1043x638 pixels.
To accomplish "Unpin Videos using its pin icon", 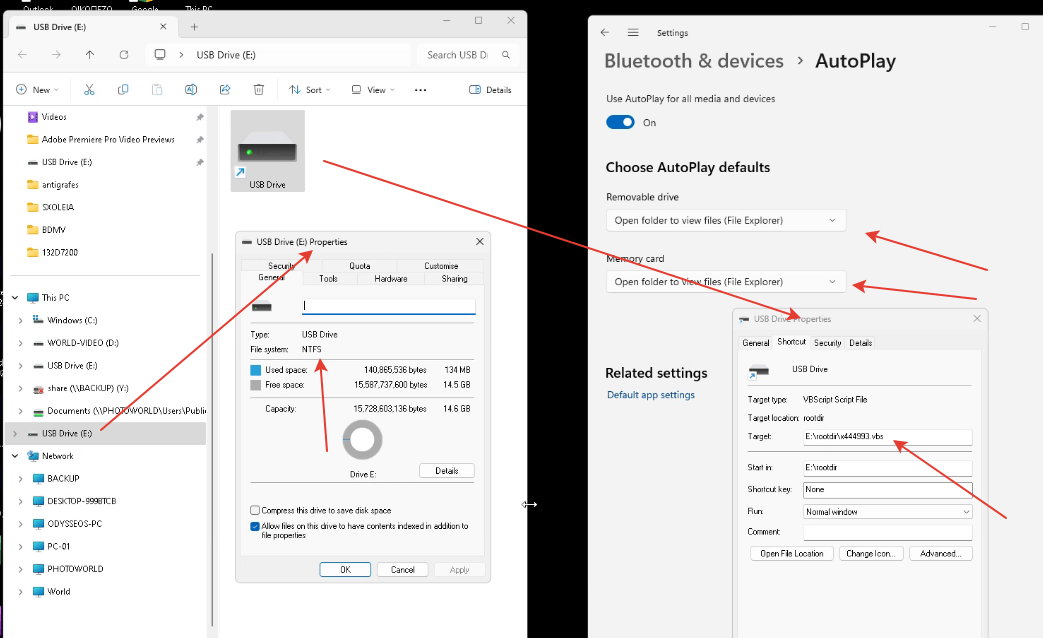I will click(200, 117).
